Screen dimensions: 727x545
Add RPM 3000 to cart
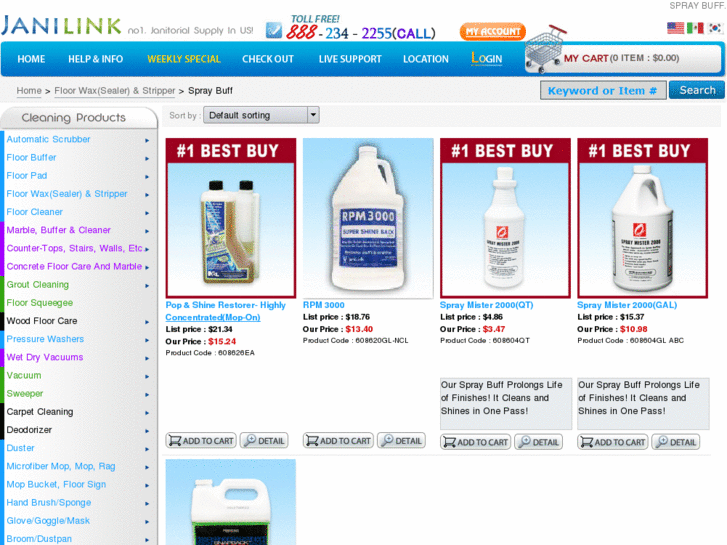pos(338,440)
